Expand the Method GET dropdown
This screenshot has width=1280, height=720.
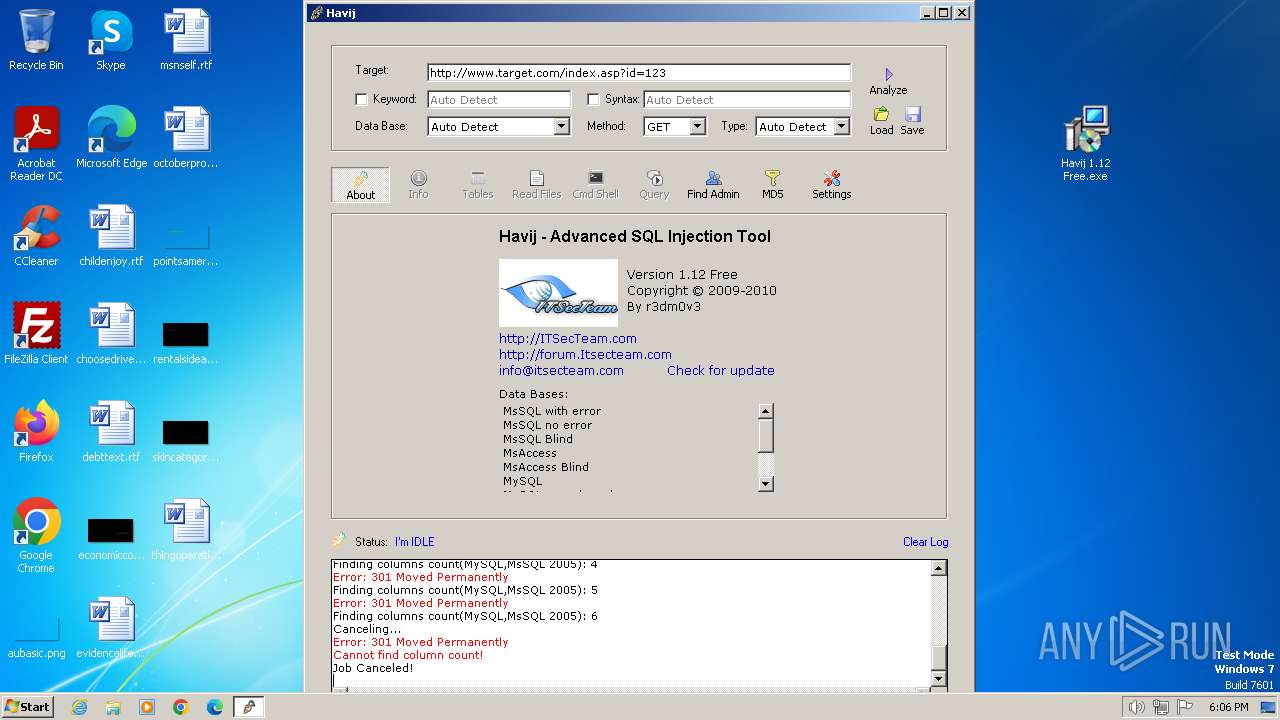coord(697,127)
